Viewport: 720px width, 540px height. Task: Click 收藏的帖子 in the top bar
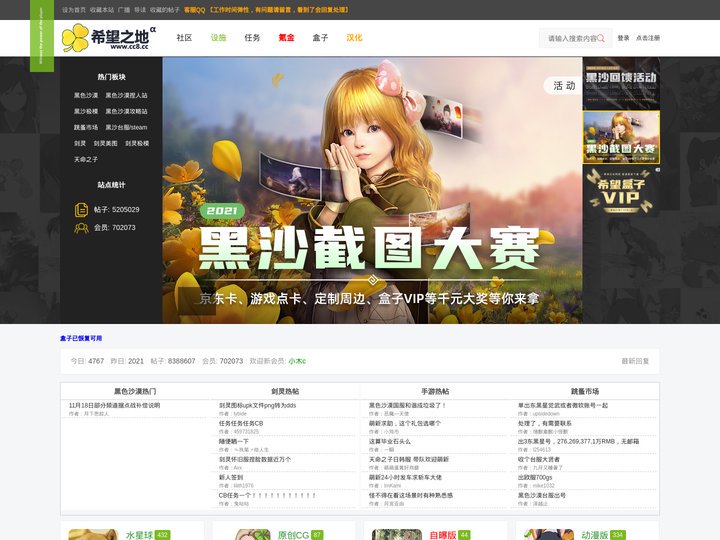[164, 10]
